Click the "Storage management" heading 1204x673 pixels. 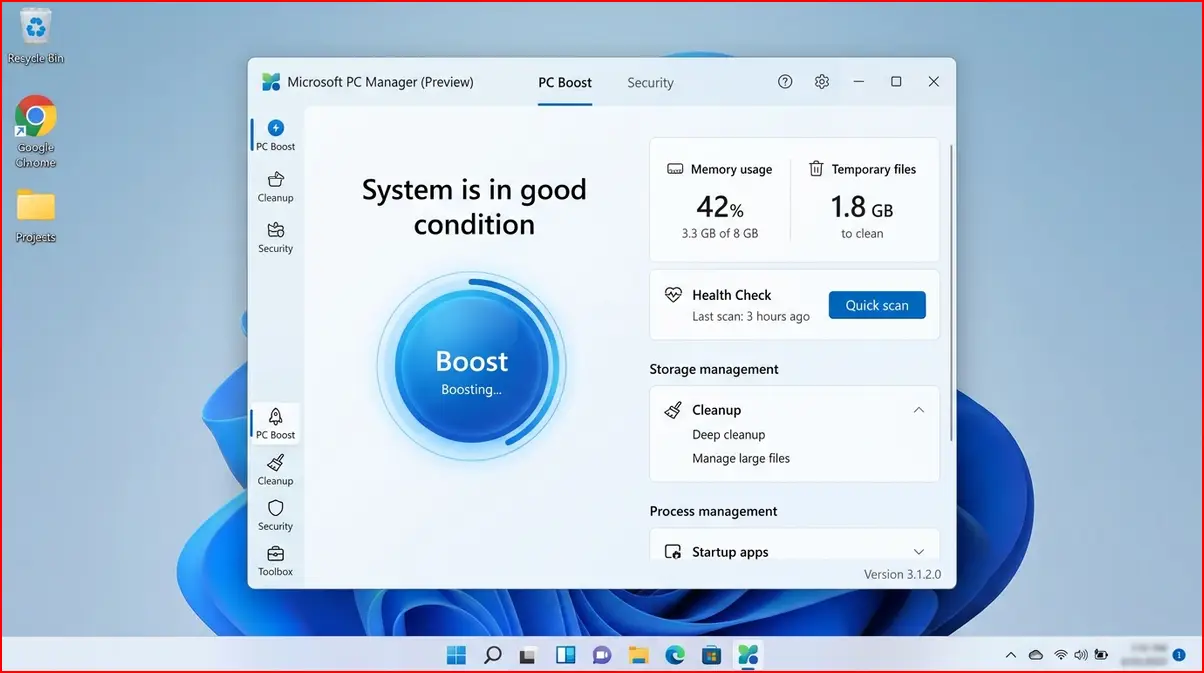tap(714, 369)
